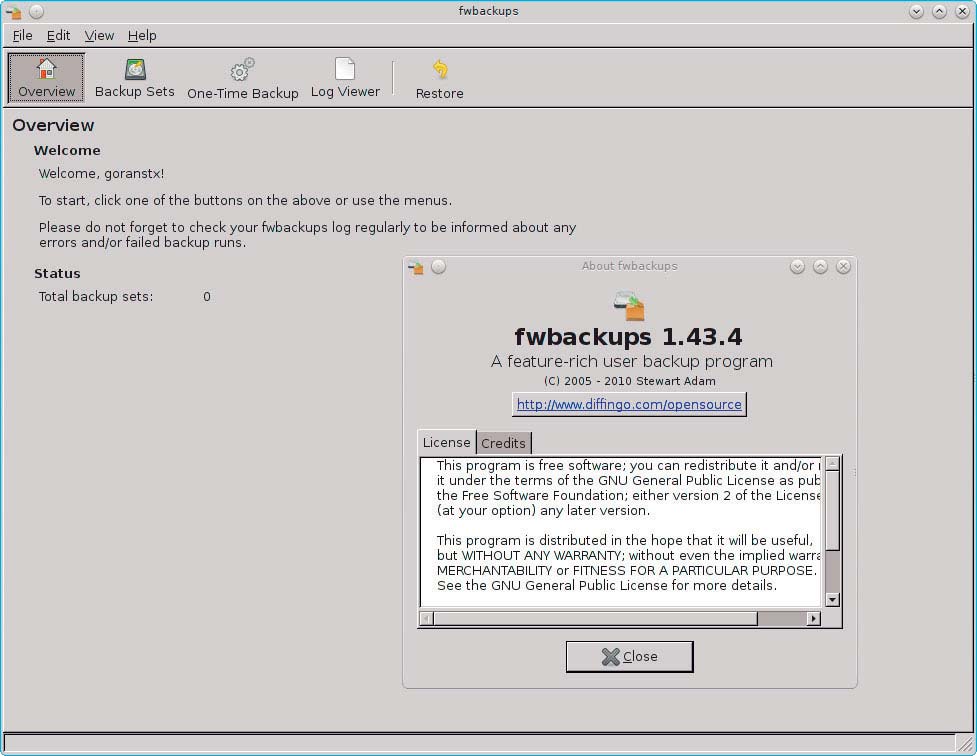Close About fwbackups with title bar X
This screenshot has width=977, height=756.
pyautogui.click(x=843, y=267)
